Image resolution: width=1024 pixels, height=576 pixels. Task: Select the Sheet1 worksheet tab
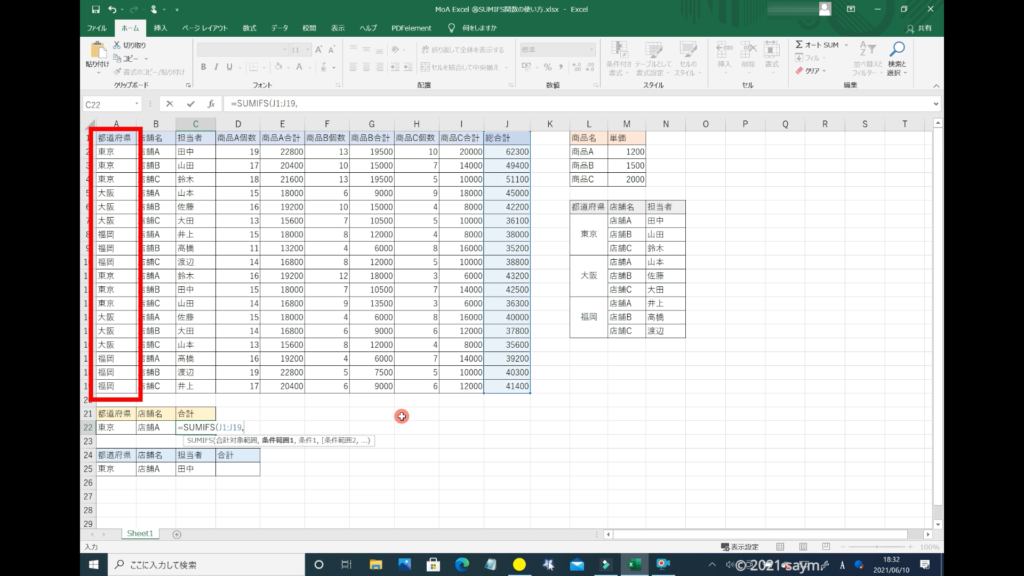pyautogui.click(x=138, y=534)
